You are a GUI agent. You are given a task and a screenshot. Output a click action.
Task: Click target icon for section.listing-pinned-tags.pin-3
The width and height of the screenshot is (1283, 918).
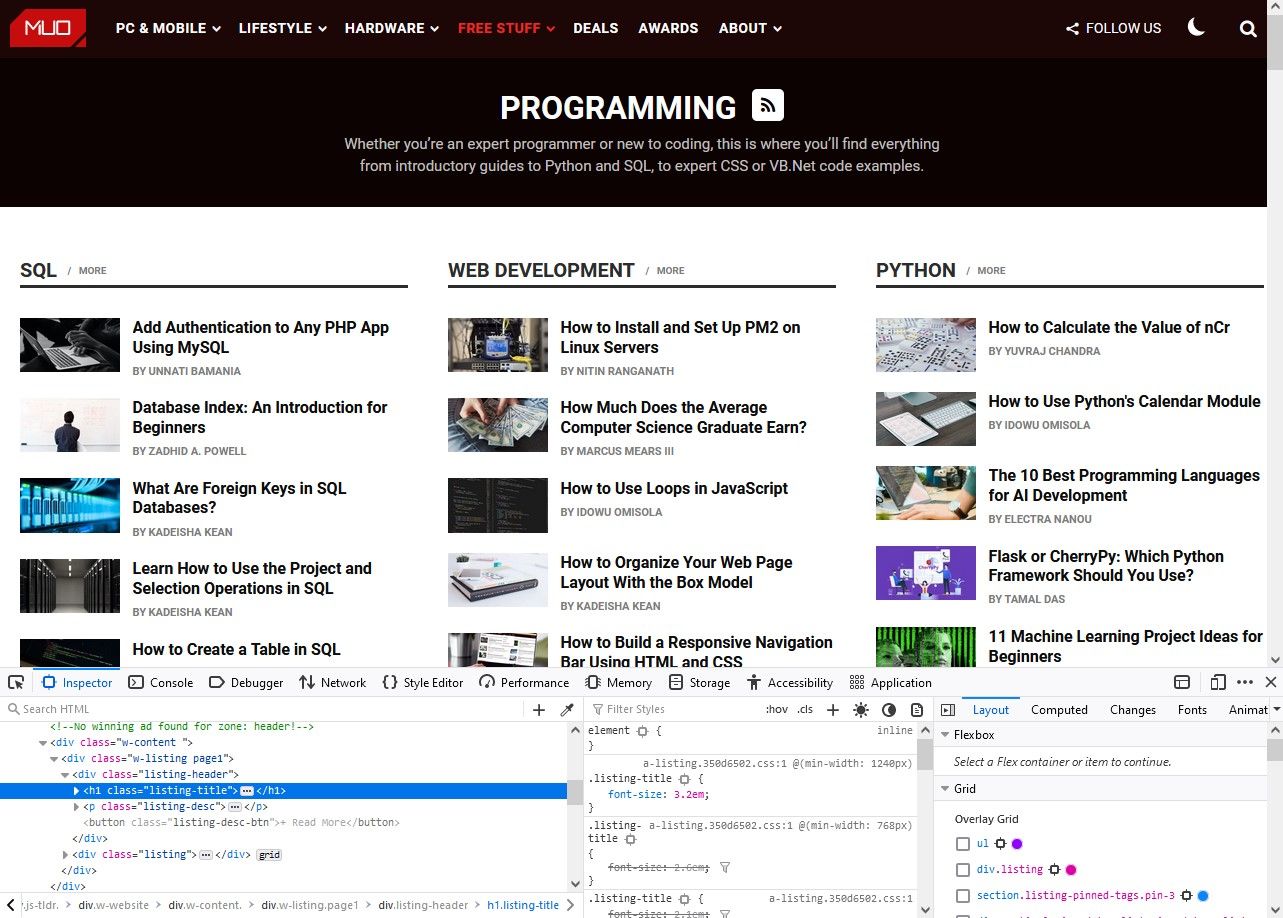[x=1186, y=896]
